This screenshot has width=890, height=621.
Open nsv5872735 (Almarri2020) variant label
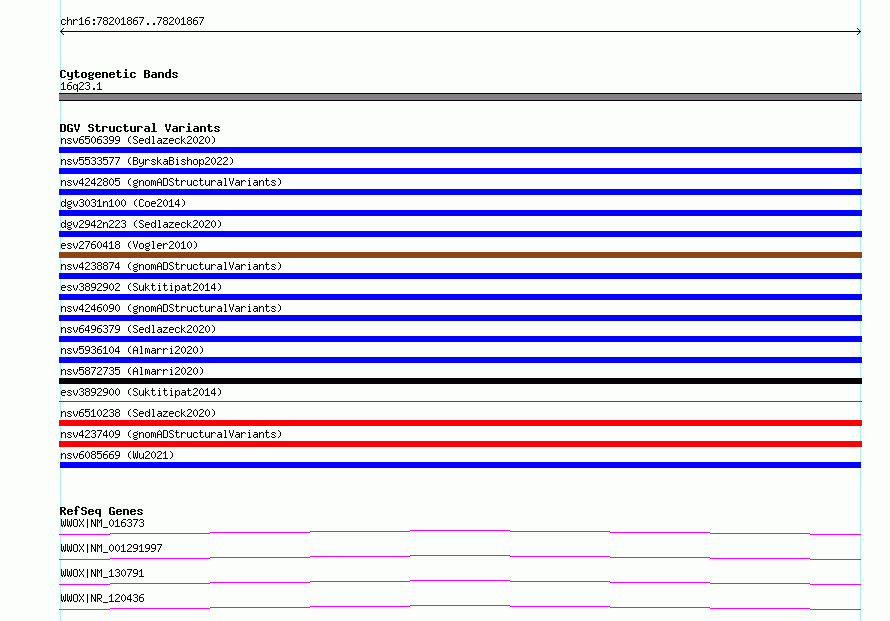[x=132, y=371]
